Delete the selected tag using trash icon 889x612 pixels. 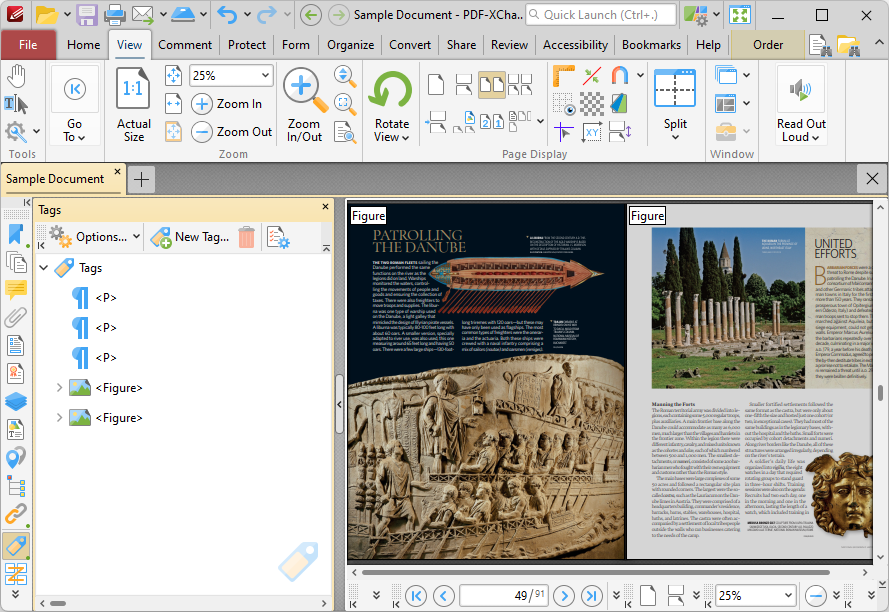(246, 237)
